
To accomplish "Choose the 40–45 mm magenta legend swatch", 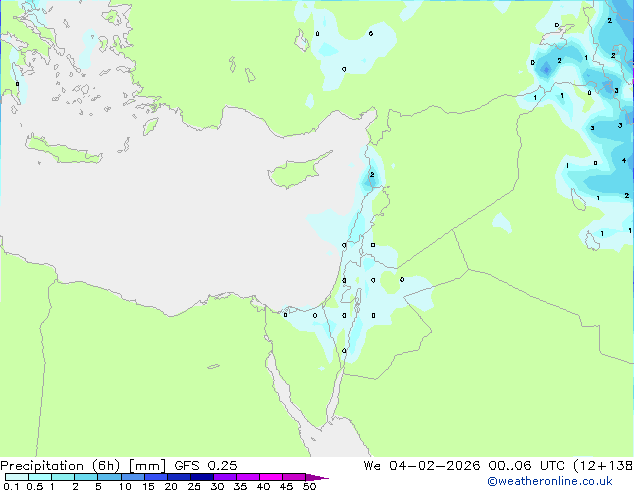I will point(271,477).
